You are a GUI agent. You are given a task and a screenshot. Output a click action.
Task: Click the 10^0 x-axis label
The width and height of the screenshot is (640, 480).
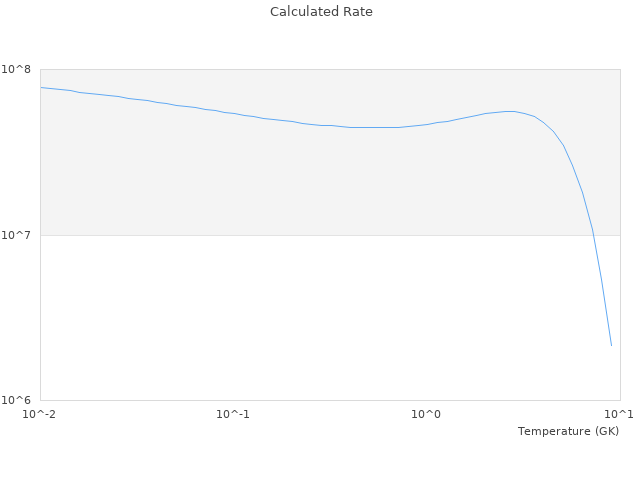point(427,415)
